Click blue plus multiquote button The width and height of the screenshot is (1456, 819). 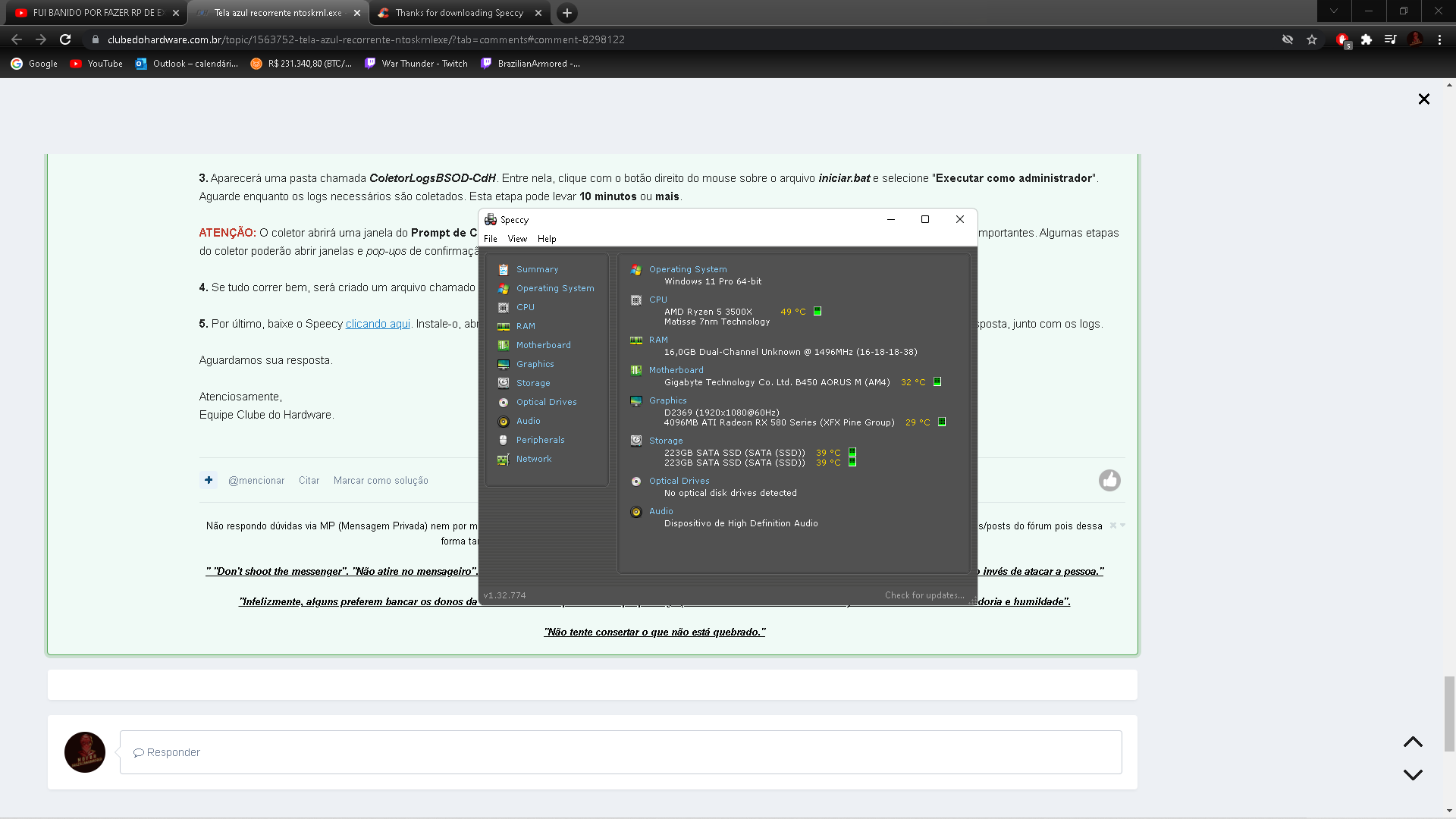point(209,480)
